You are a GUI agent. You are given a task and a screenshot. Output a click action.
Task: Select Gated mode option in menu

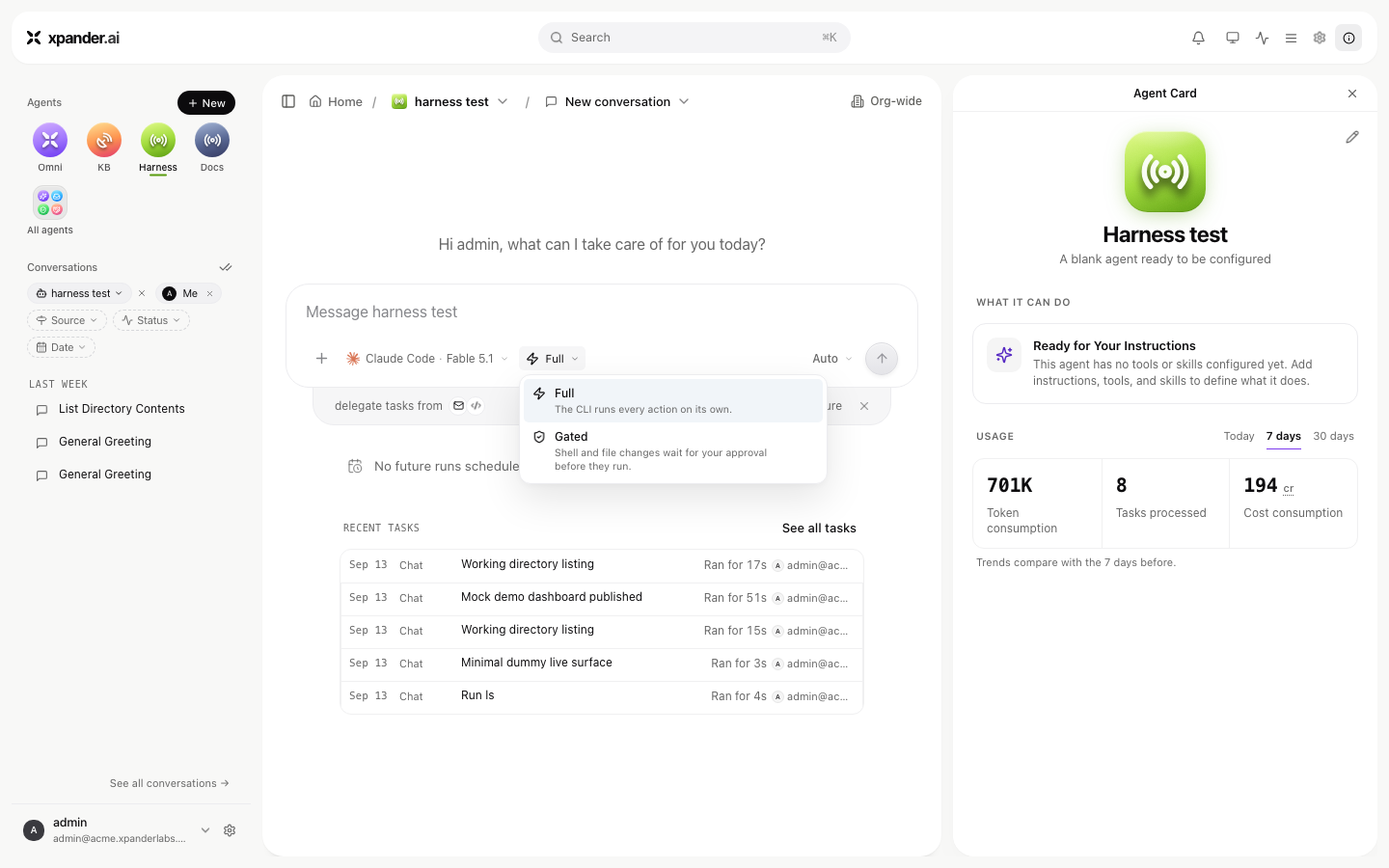(x=673, y=450)
